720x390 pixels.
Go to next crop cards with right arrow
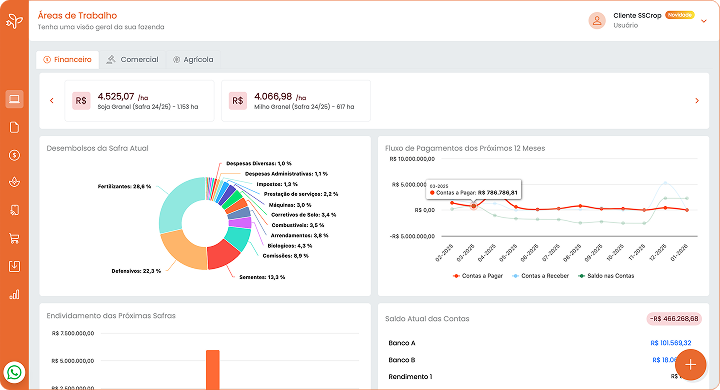(697, 101)
